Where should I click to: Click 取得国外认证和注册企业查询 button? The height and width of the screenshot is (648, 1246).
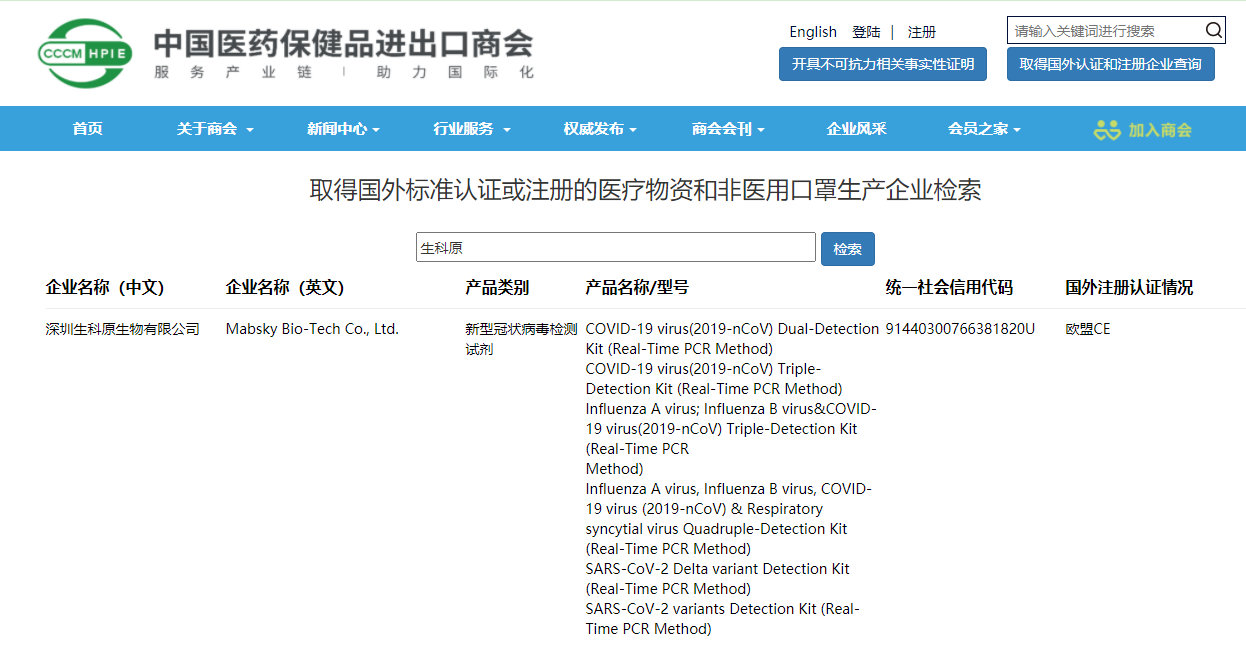[1110, 64]
